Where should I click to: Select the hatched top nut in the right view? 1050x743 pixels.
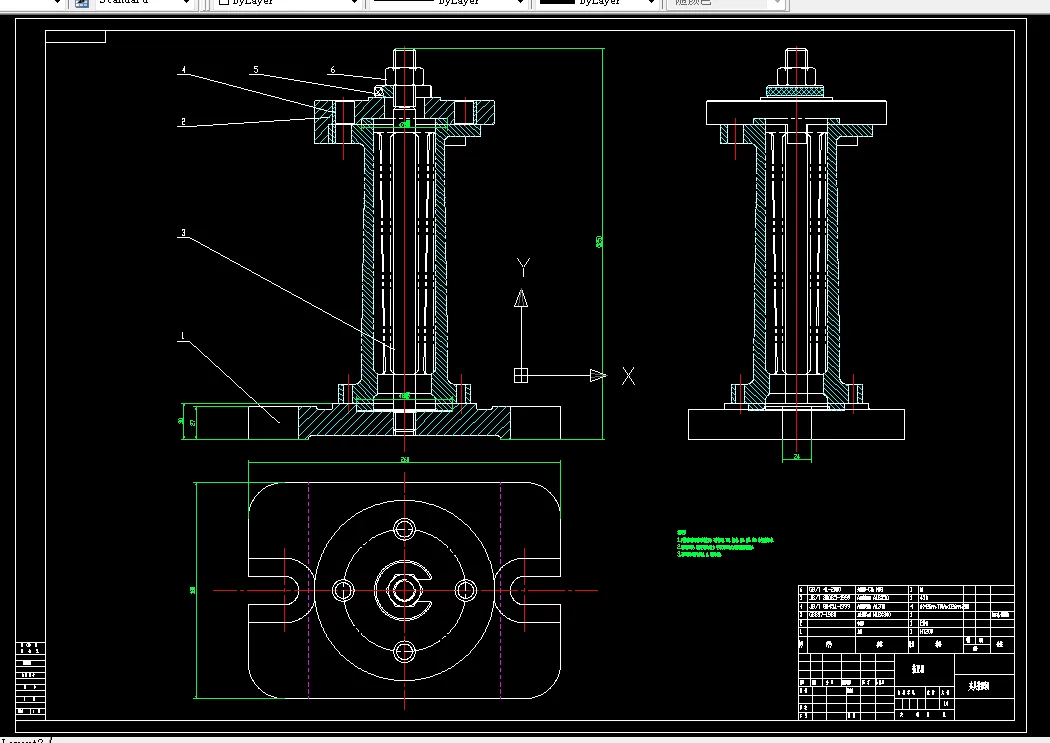point(796,91)
